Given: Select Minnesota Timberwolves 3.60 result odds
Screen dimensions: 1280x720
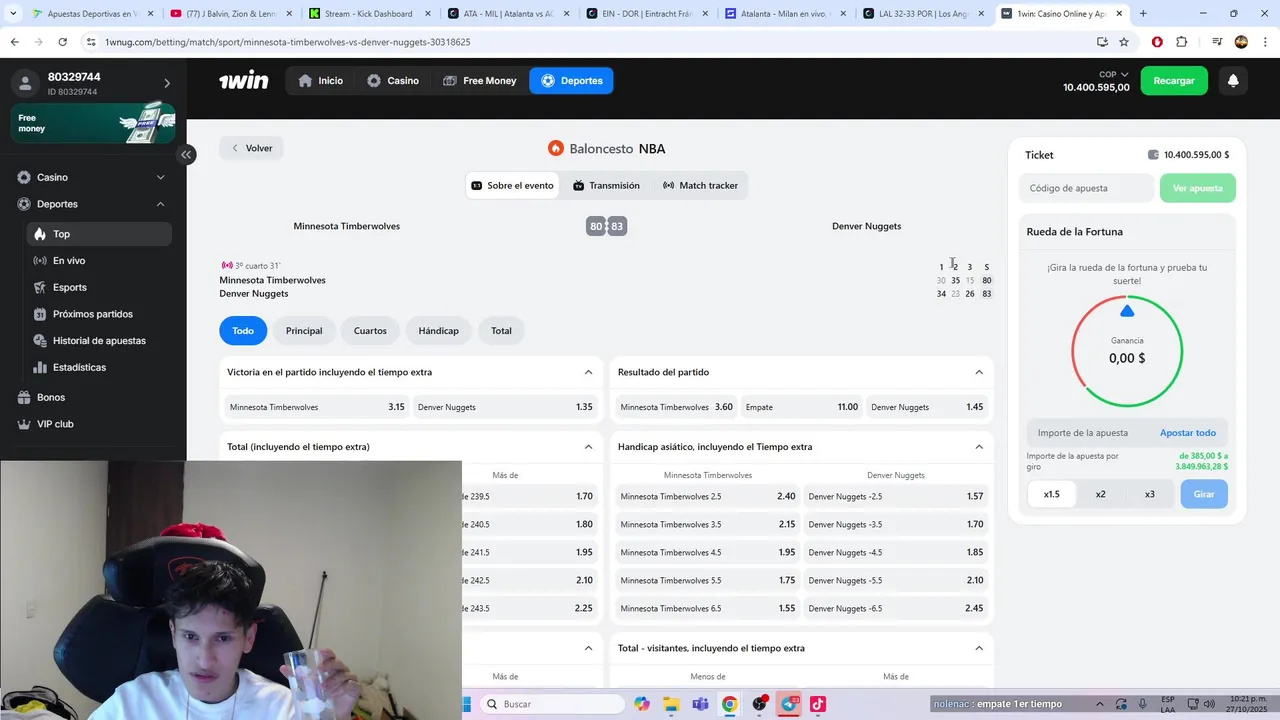Looking at the screenshot, I should coord(676,407).
